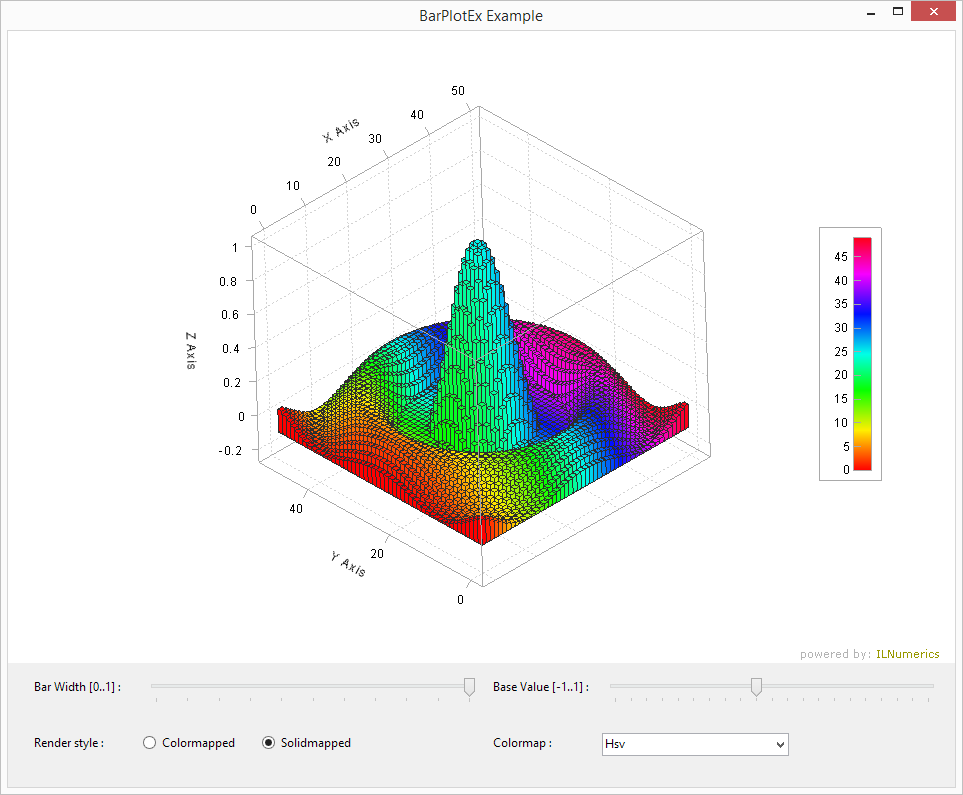This screenshot has height=795, width=963.
Task: Minimize the BarPlotEx Example window
Action: point(871,14)
